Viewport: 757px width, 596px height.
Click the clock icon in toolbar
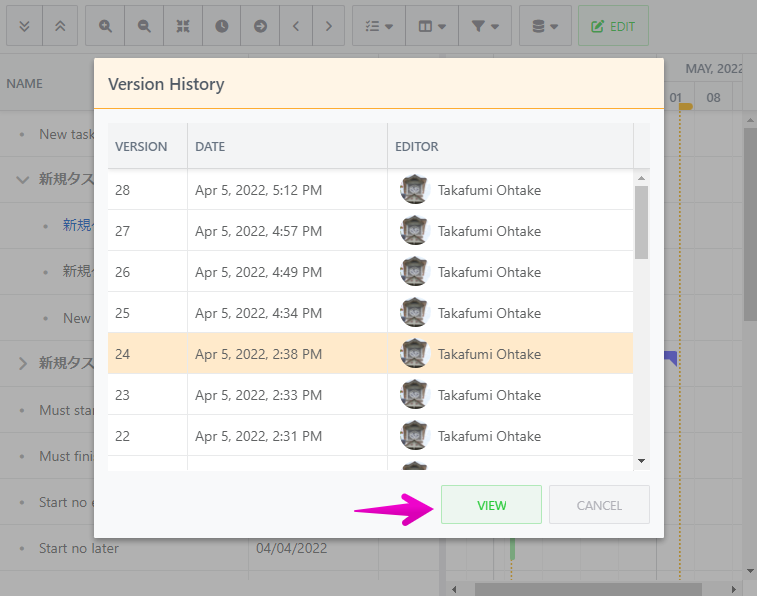(x=221, y=26)
